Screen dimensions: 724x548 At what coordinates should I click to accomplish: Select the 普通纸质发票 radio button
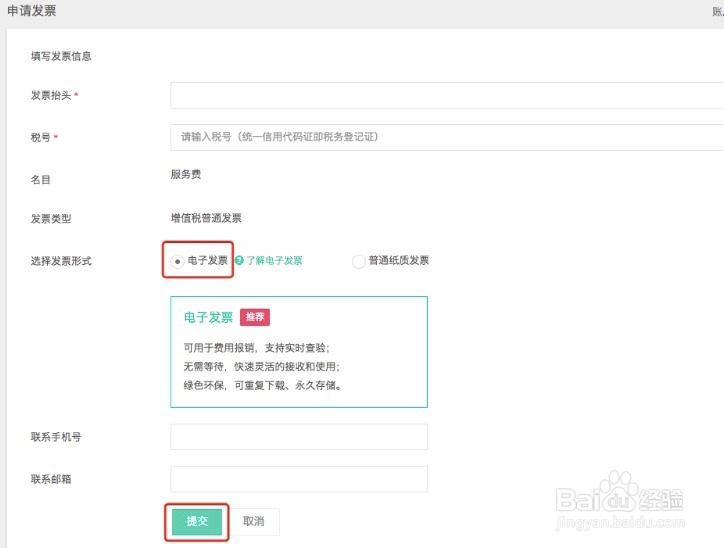pyautogui.click(x=359, y=262)
